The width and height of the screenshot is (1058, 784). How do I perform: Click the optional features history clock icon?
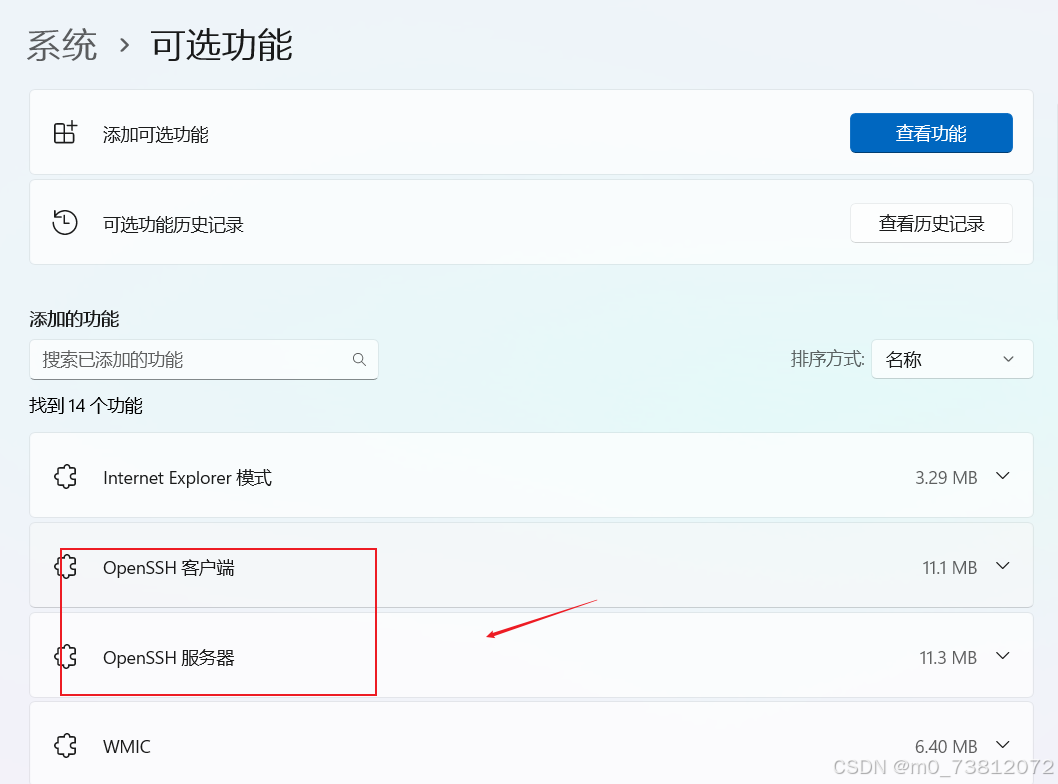(65, 223)
